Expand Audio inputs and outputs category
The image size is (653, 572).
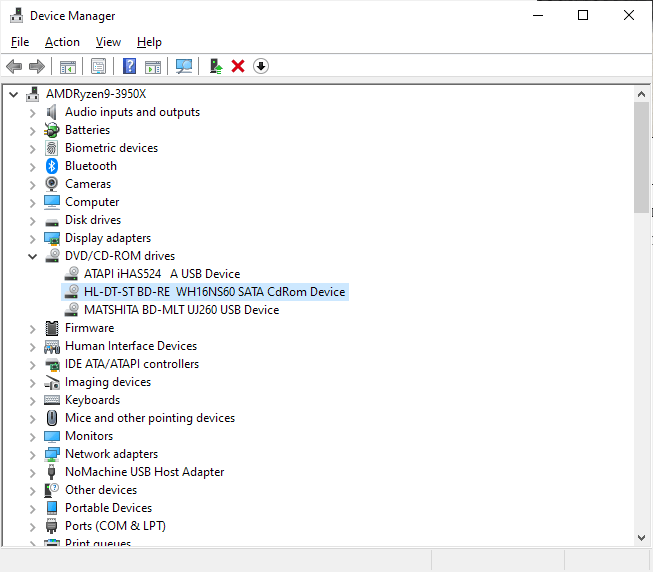click(32, 113)
